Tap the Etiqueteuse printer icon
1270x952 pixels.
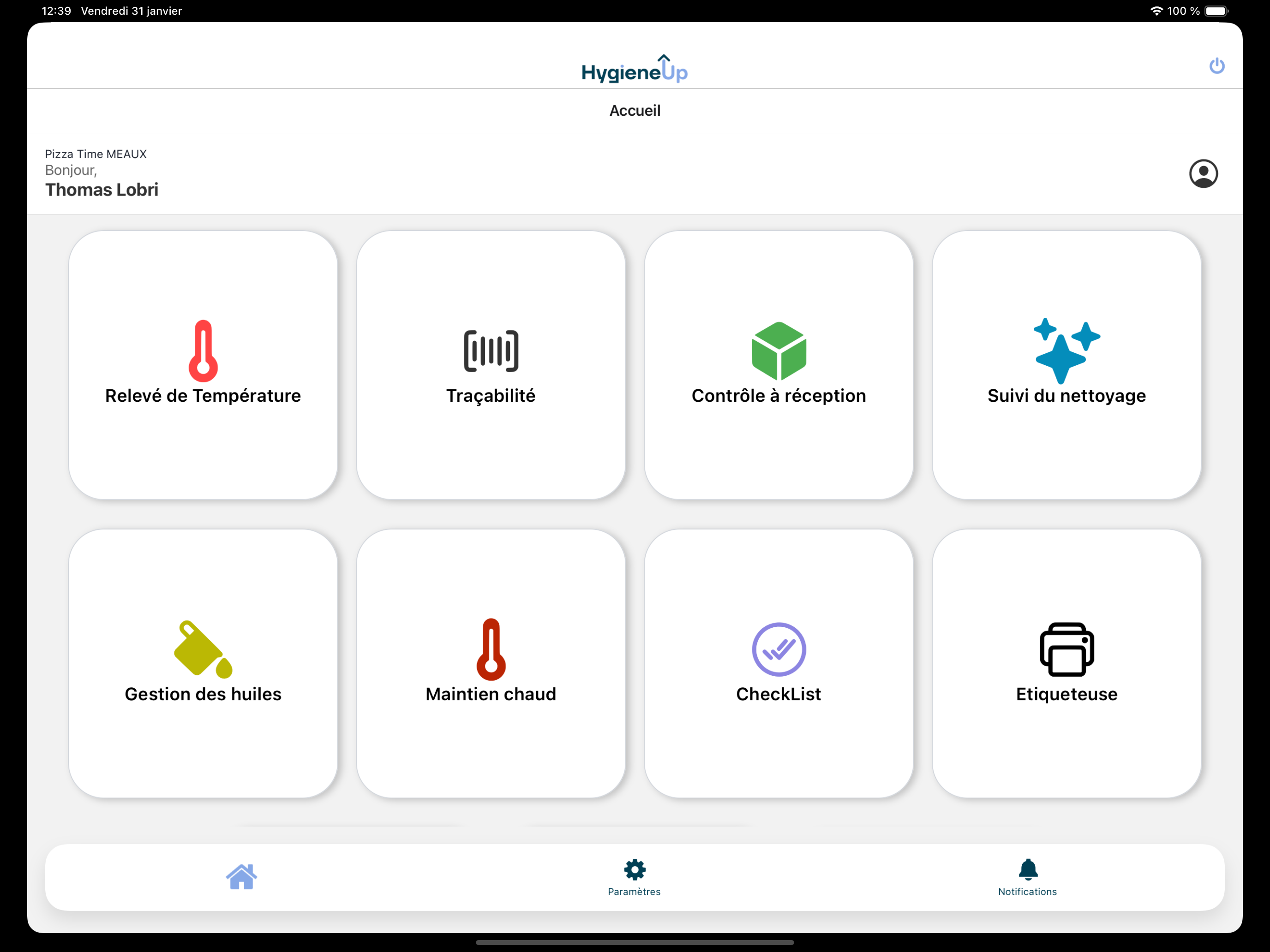[1066, 649]
